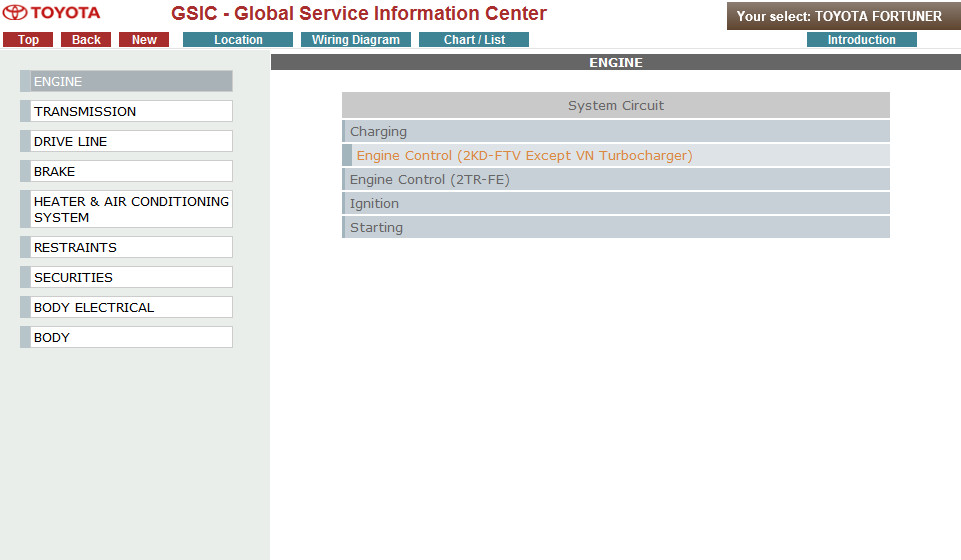Open Engine Control (2TR-FE) circuit
This screenshot has width=961, height=560.
[616, 180]
